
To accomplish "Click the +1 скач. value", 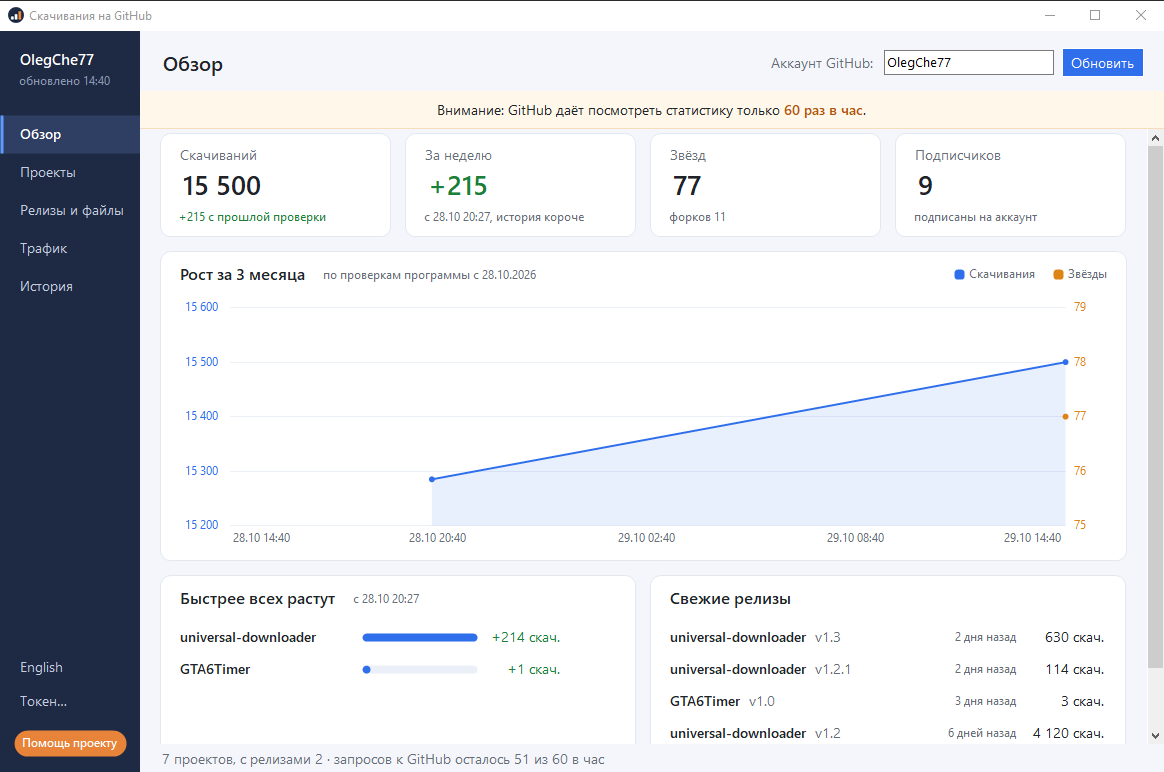I will [x=534, y=670].
